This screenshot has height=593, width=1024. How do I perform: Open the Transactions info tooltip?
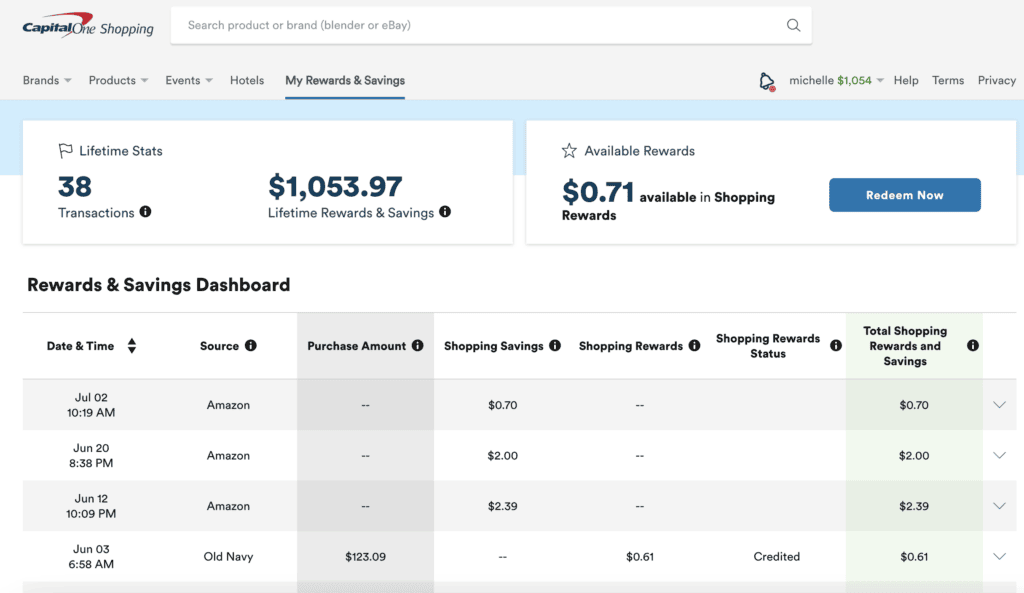pos(146,212)
